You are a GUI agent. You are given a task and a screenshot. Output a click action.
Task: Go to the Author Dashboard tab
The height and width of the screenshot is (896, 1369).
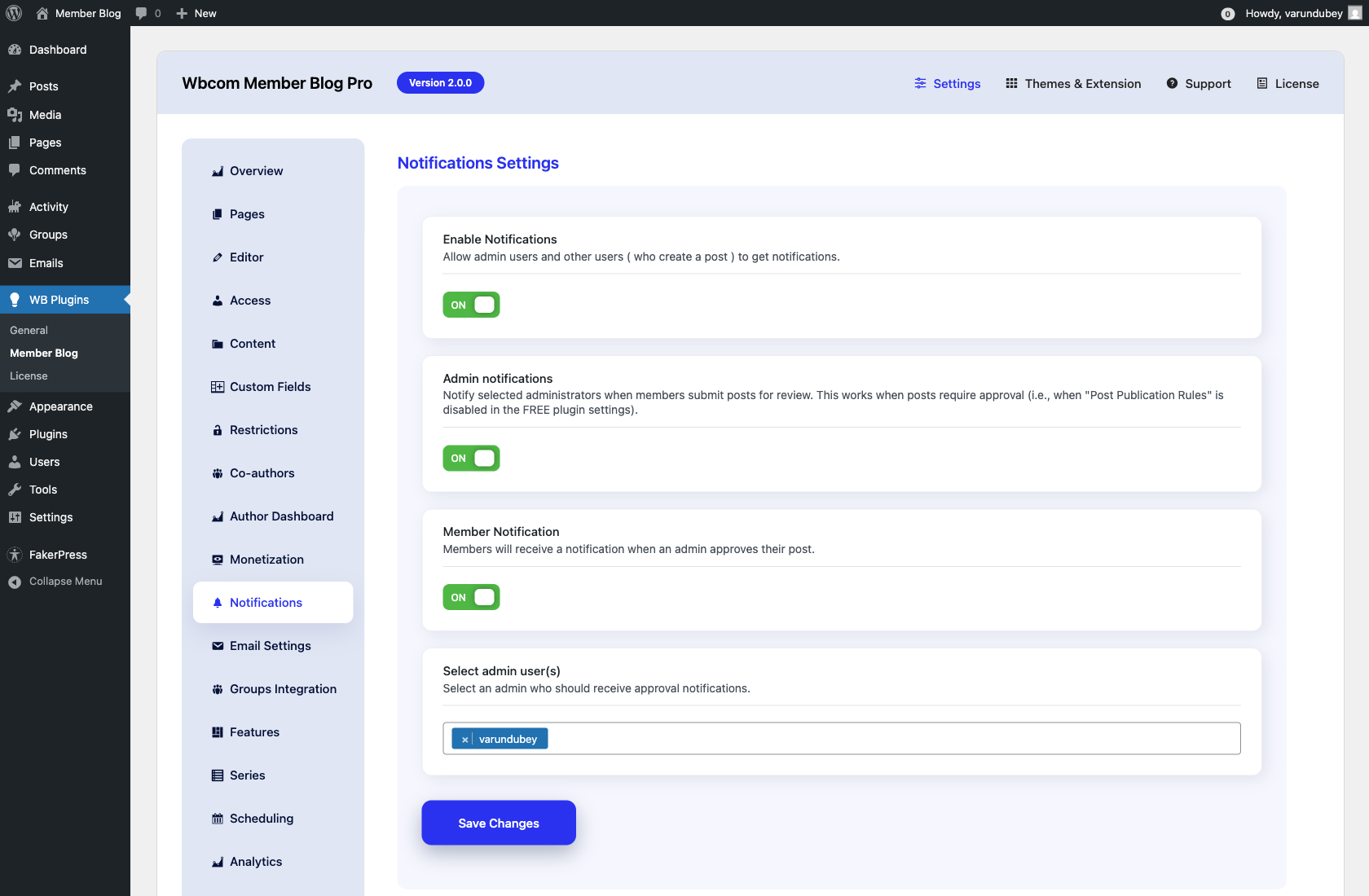(273, 516)
